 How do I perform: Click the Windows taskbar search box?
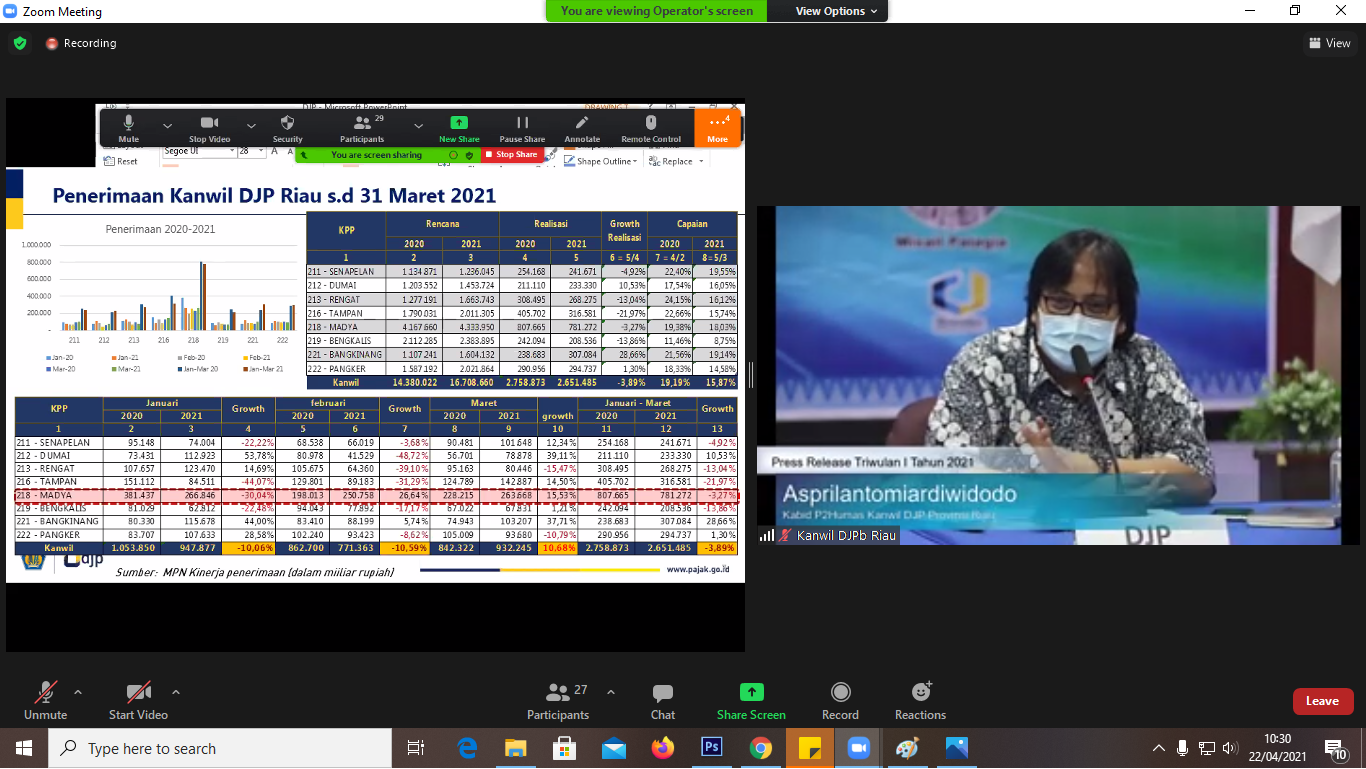(220, 748)
